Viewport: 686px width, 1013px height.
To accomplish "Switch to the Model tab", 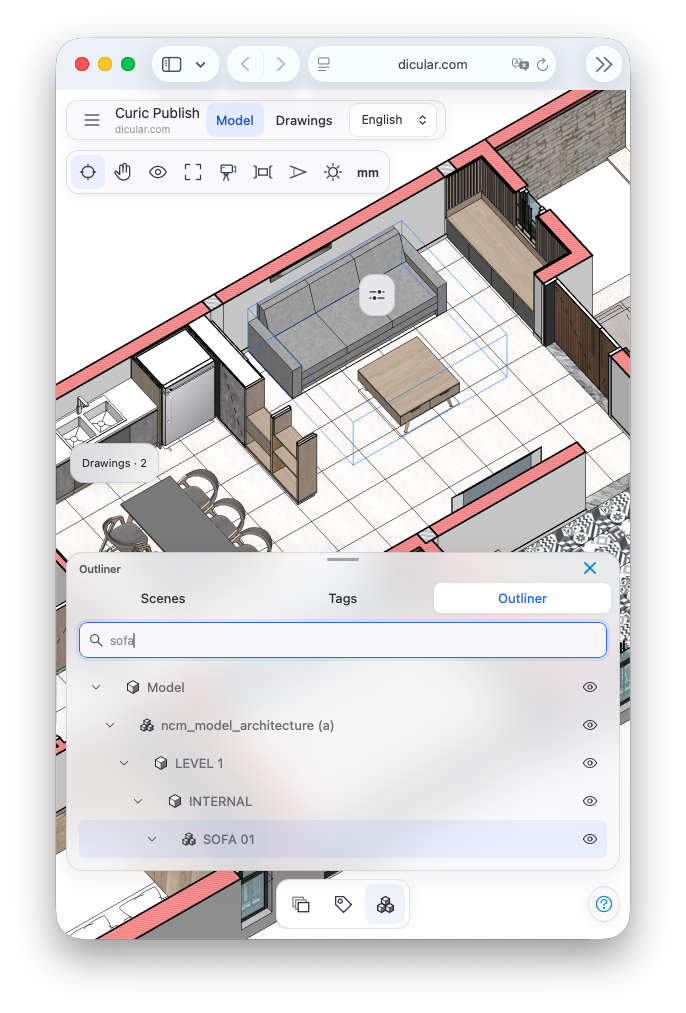I will coord(234,120).
